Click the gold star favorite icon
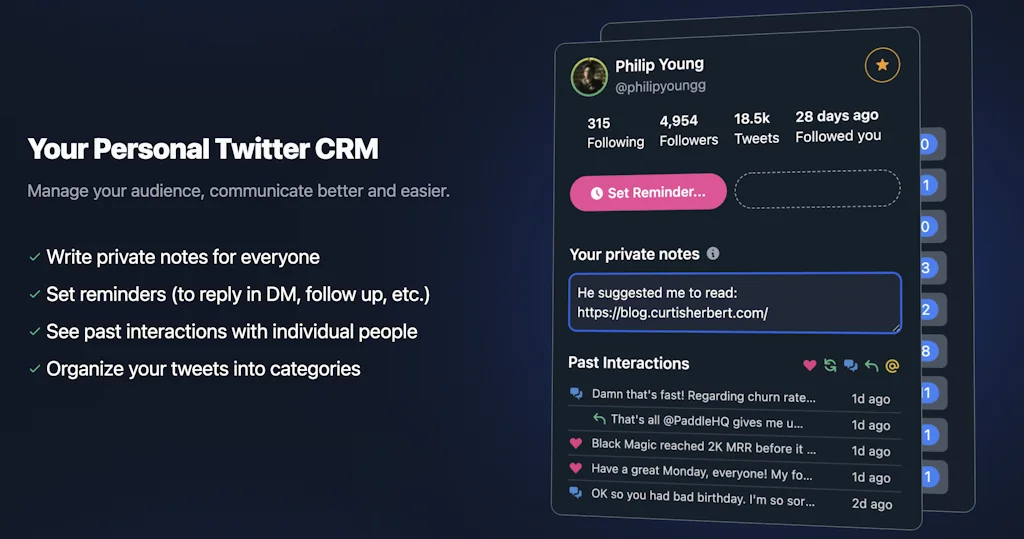Image resolution: width=1024 pixels, height=539 pixels. coord(882,66)
